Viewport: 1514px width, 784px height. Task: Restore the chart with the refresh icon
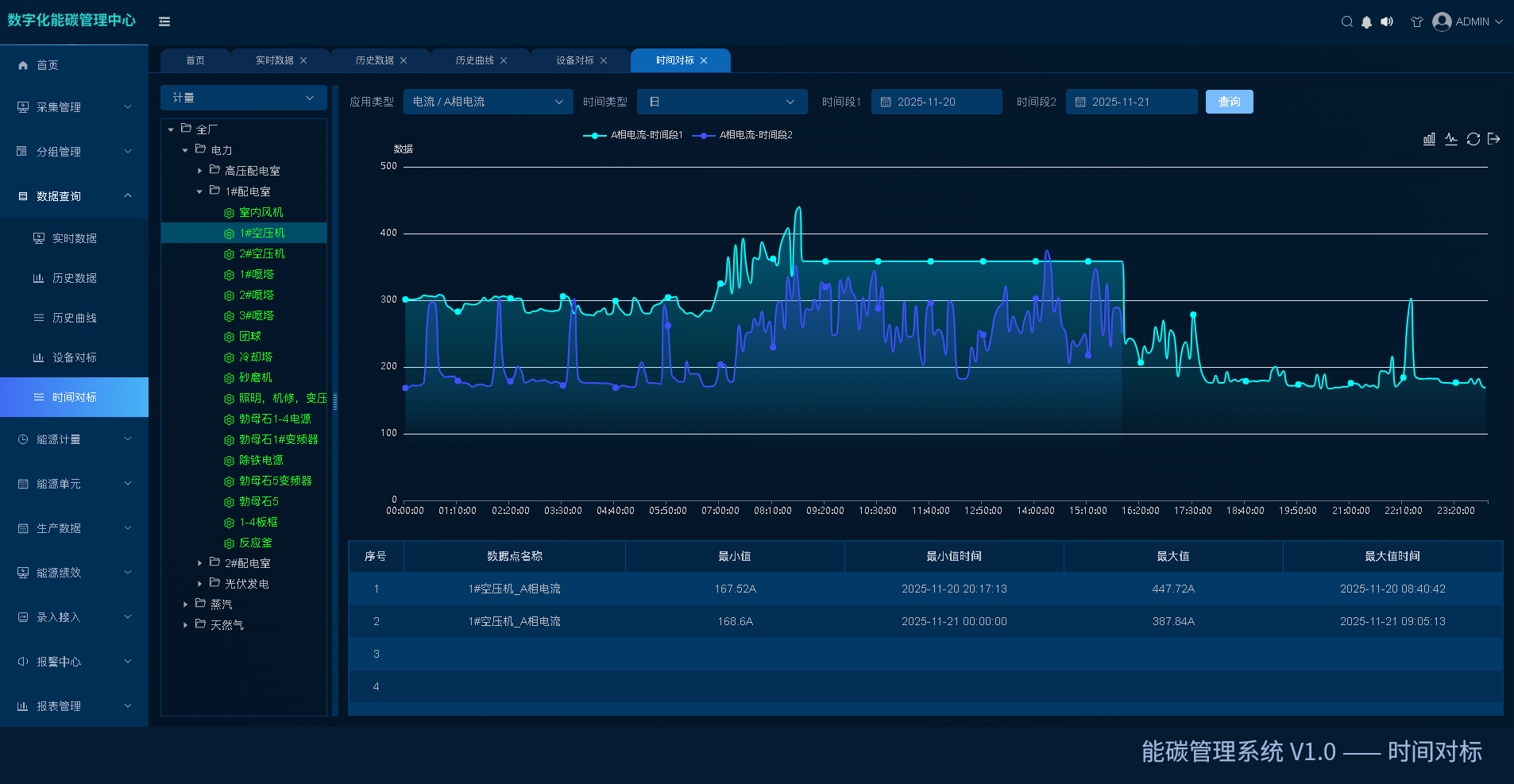(1473, 139)
